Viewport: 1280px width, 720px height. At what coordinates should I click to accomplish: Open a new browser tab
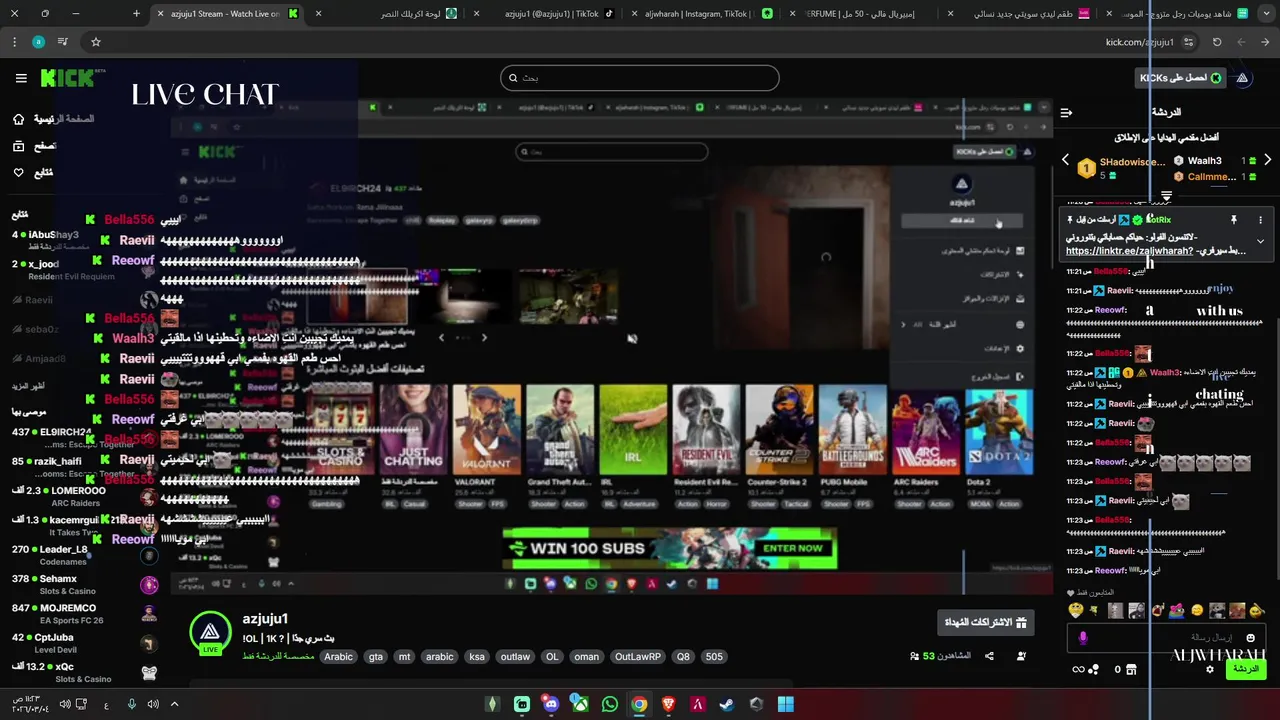tap(136, 14)
